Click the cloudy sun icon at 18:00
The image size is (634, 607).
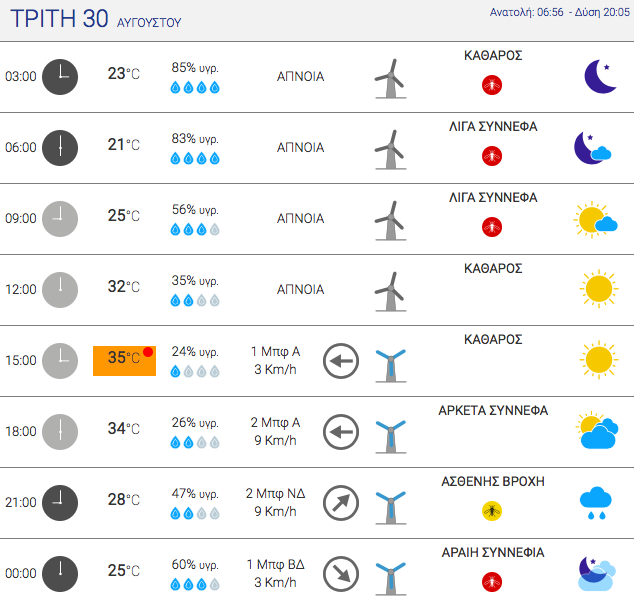pos(597,430)
